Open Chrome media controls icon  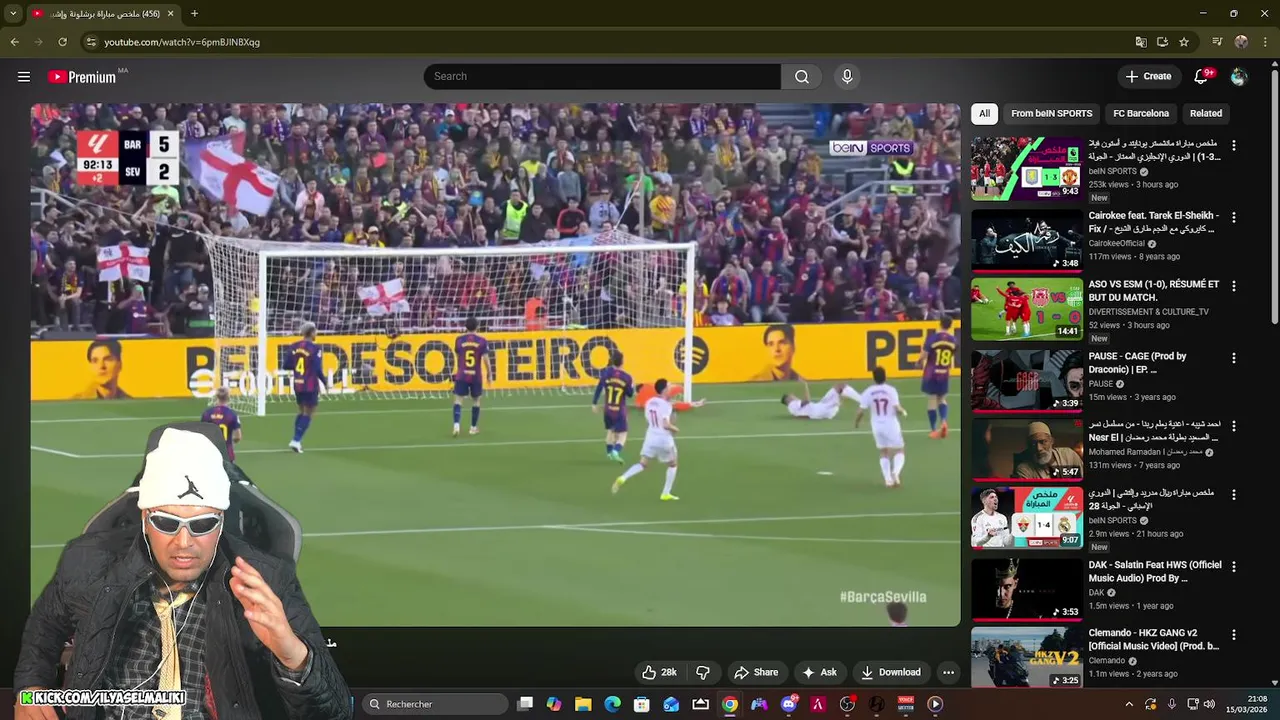1217,42
